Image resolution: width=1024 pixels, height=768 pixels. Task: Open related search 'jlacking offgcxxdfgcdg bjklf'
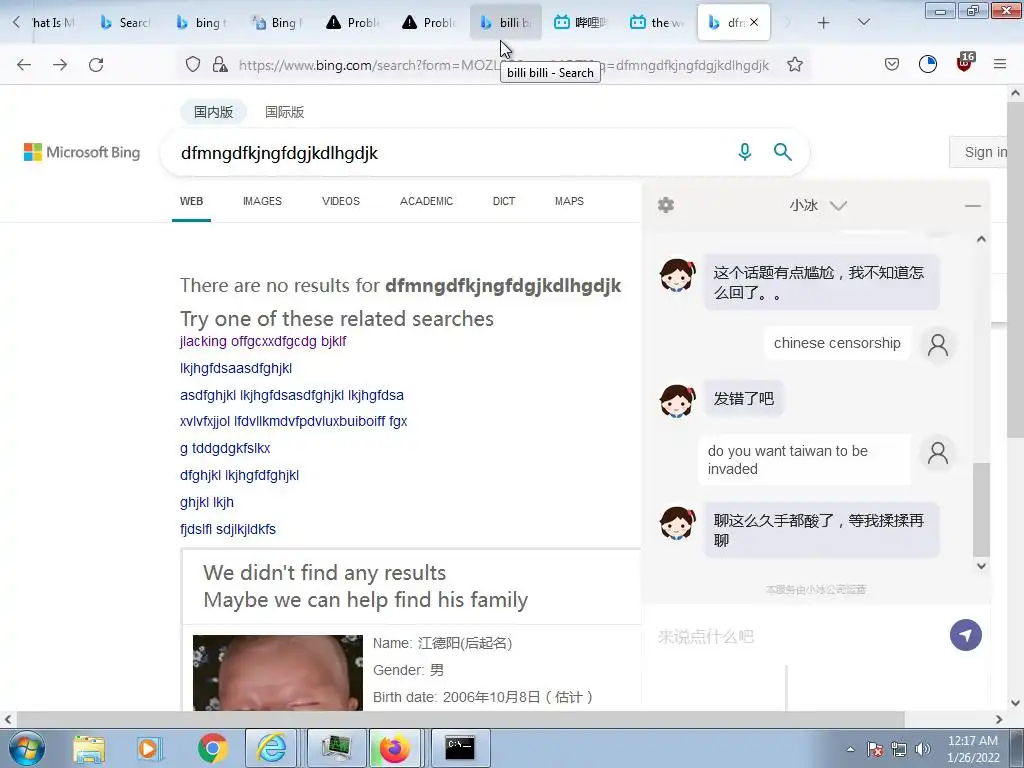click(263, 341)
